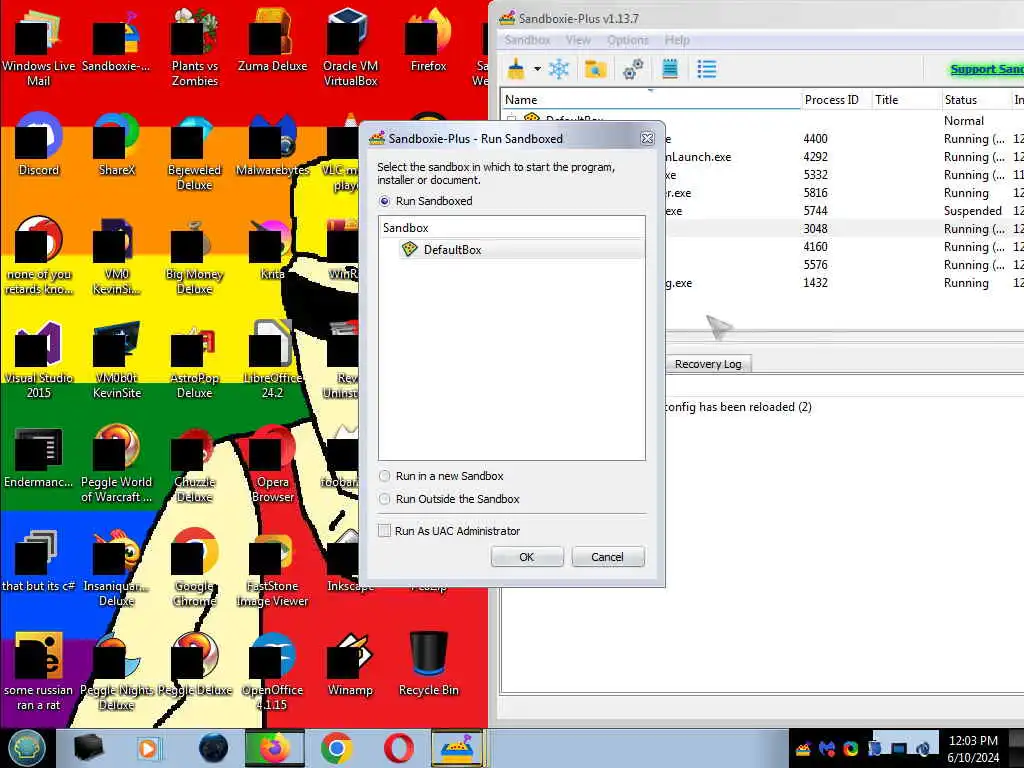
Task: Click the broom cleanup icon in Sandboxie toolbar
Action: pyautogui.click(x=516, y=69)
